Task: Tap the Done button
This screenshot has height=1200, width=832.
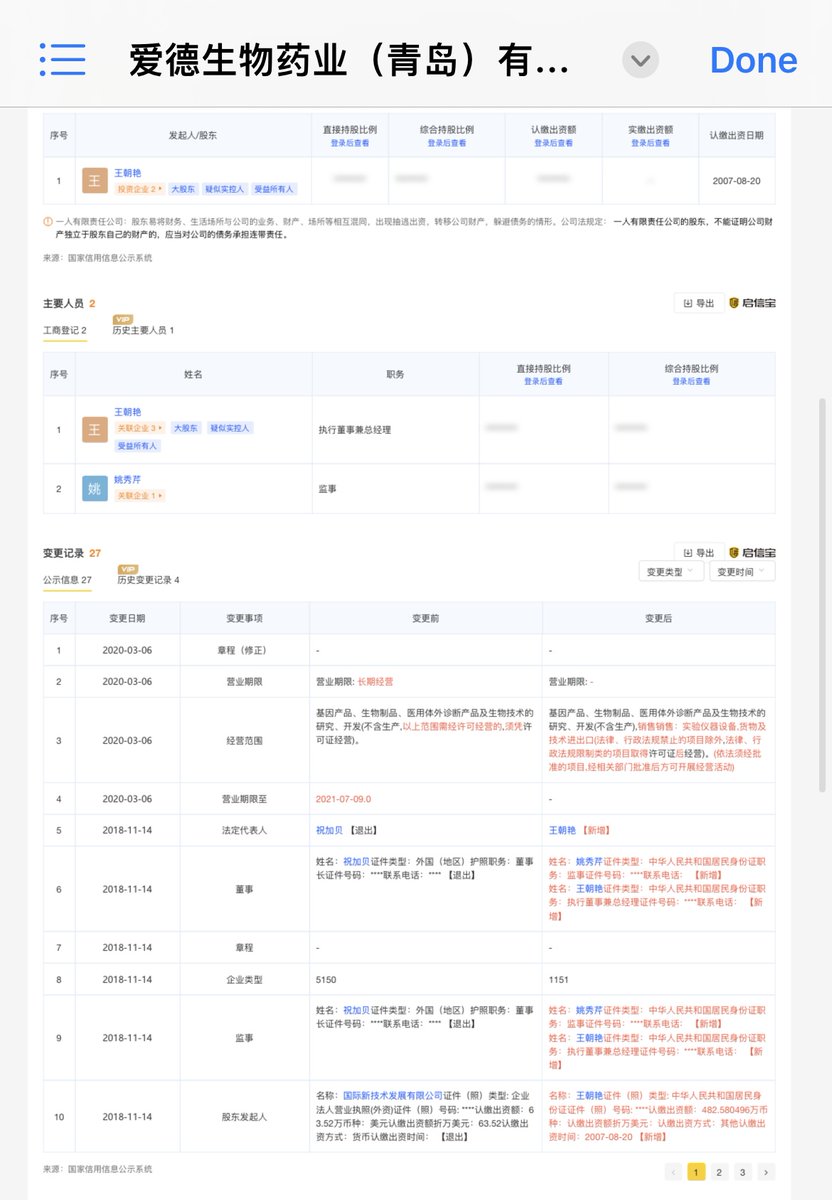Action: [x=753, y=61]
